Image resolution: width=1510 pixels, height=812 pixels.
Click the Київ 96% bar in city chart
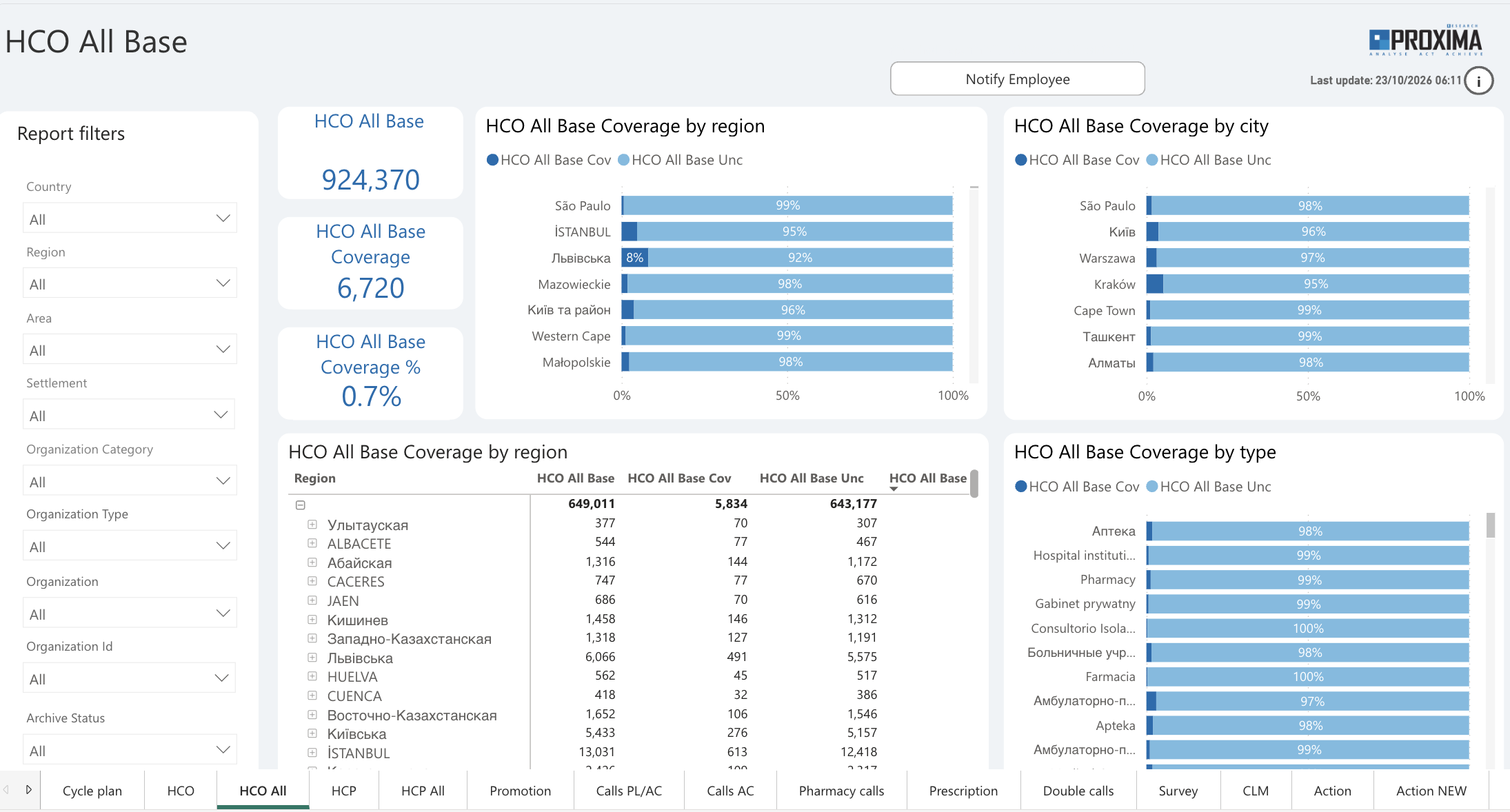click(x=1313, y=232)
